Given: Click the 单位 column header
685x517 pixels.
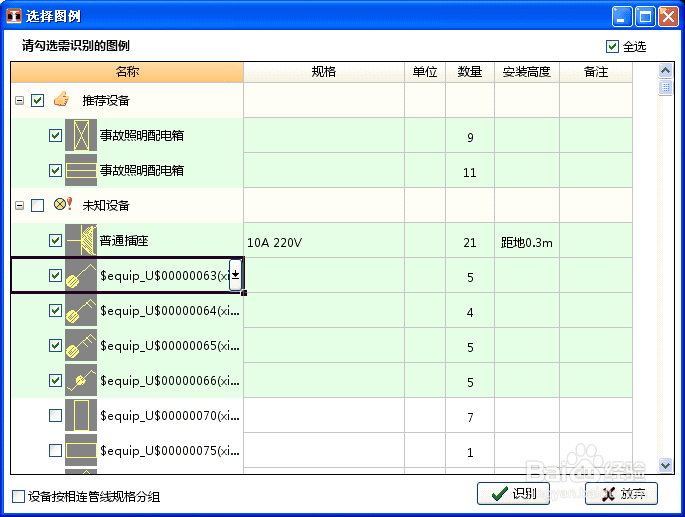Looking at the screenshot, I should pos(425,72).
